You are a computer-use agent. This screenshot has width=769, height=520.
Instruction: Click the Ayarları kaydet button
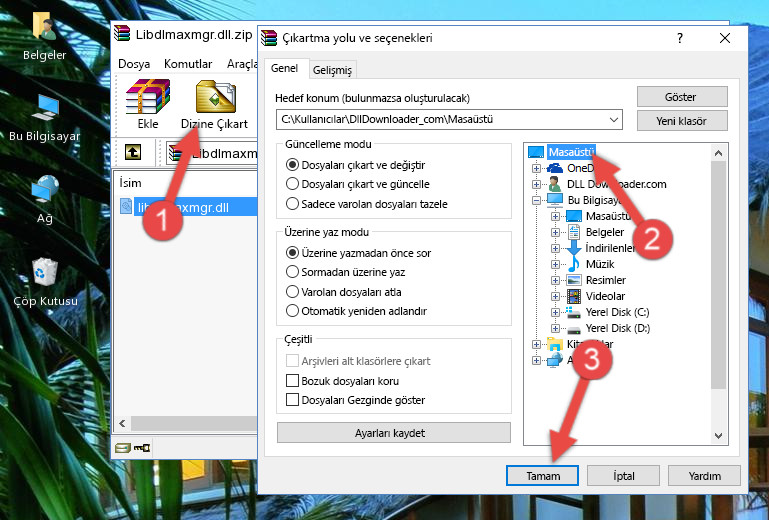(394, 433)
